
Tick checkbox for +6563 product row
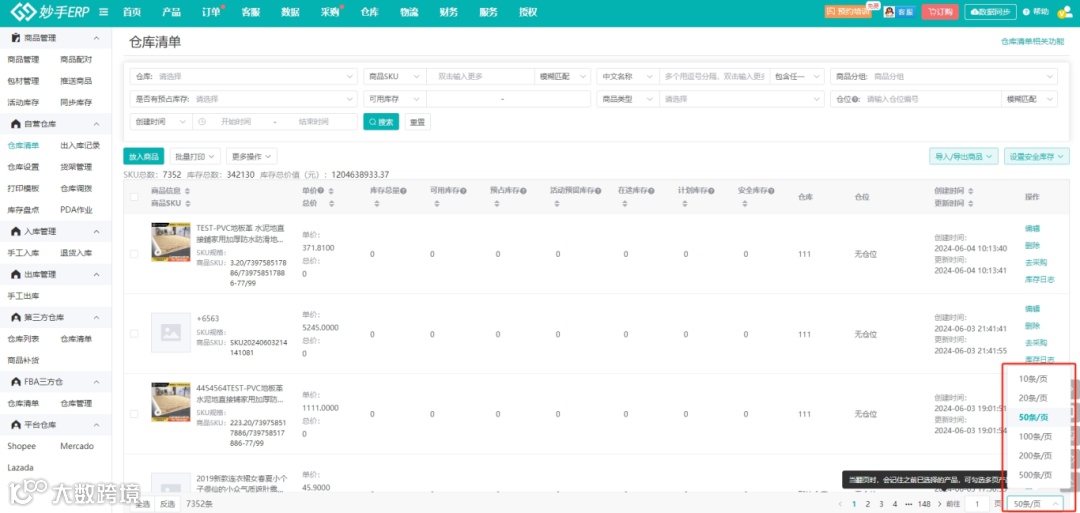[x=134, y=334]
